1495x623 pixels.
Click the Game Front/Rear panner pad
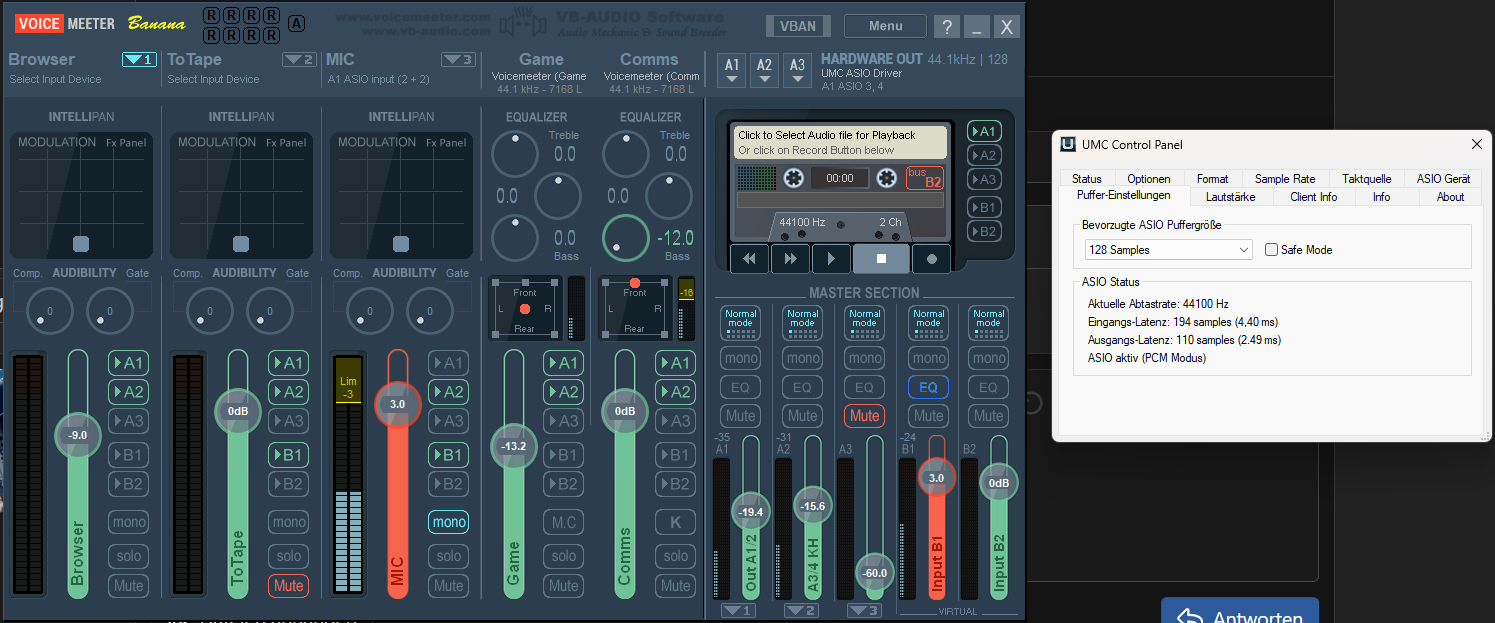525,309
